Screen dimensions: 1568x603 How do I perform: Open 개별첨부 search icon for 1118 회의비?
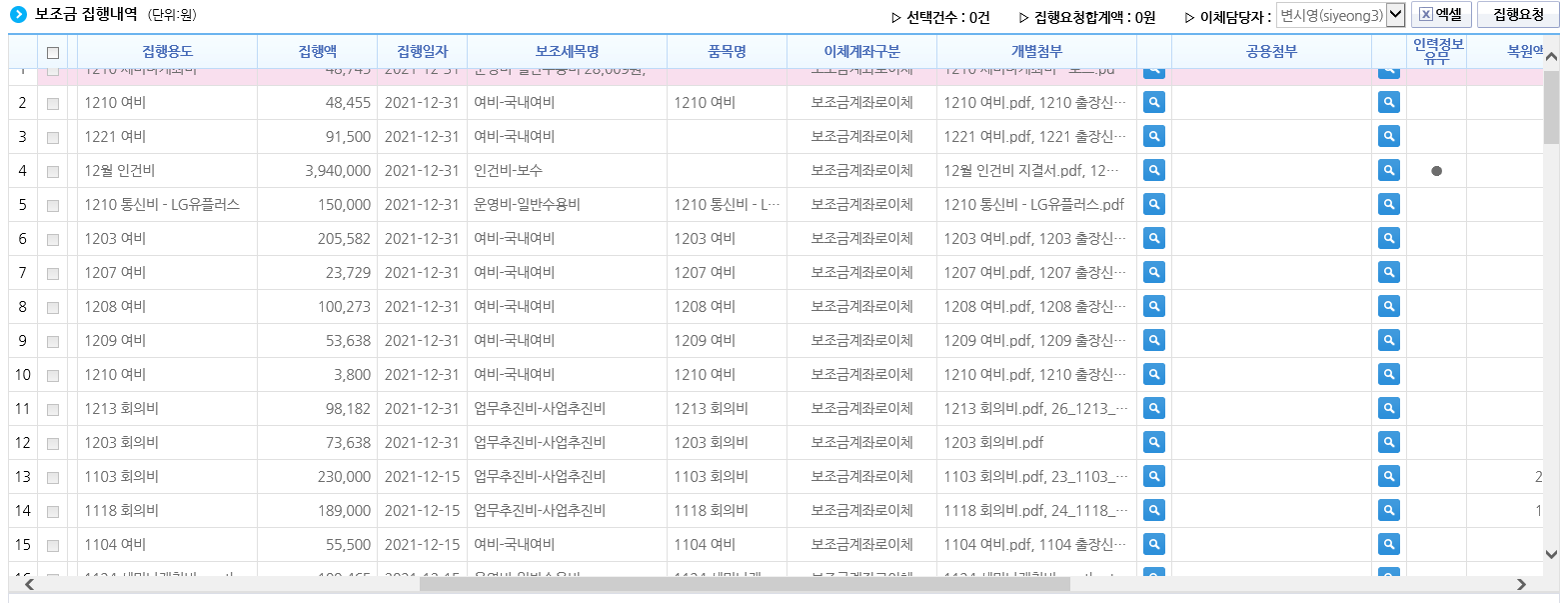[x=1154, y=510]
